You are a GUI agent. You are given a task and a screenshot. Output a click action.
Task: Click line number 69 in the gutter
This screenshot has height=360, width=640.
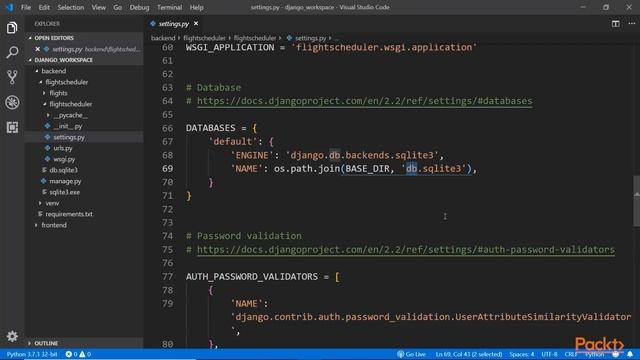(x=168, y=169)
